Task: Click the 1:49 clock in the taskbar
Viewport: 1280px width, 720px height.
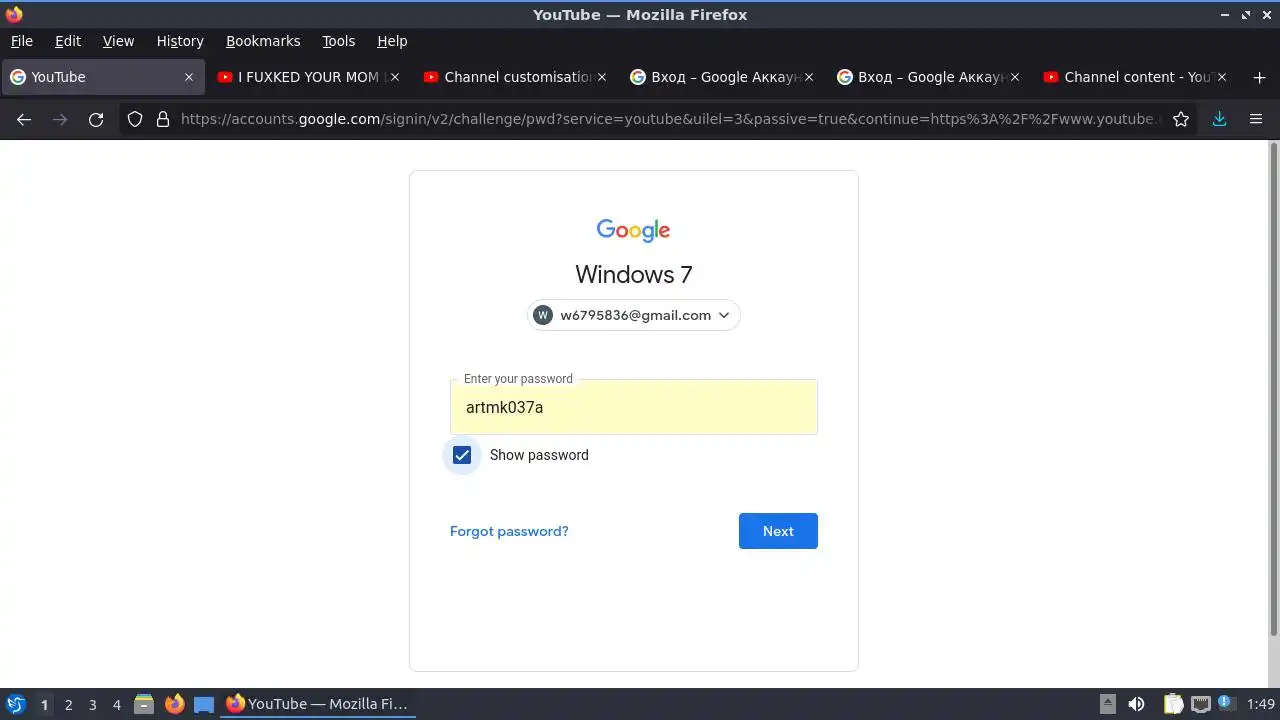Action: pos(1260,704)
